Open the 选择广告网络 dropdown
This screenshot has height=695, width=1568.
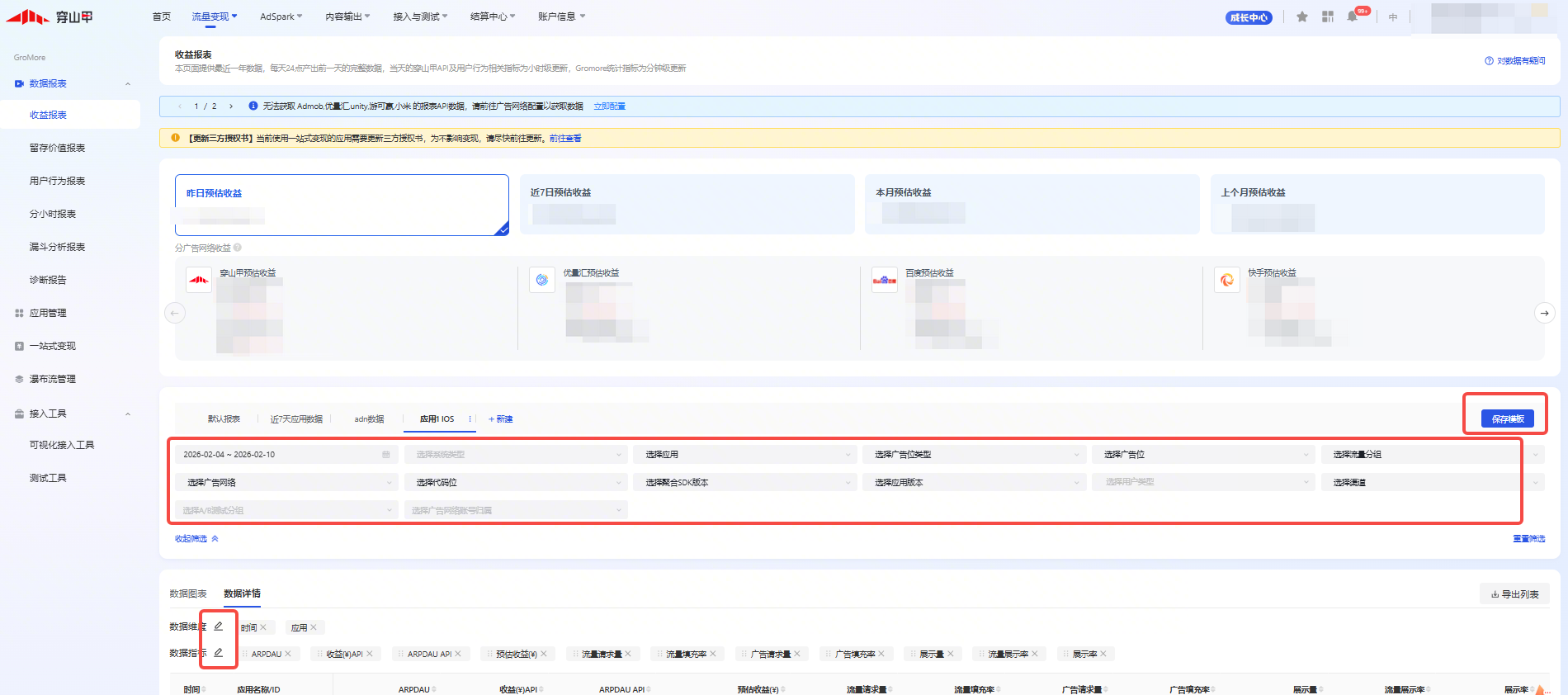tap(286, 483)
